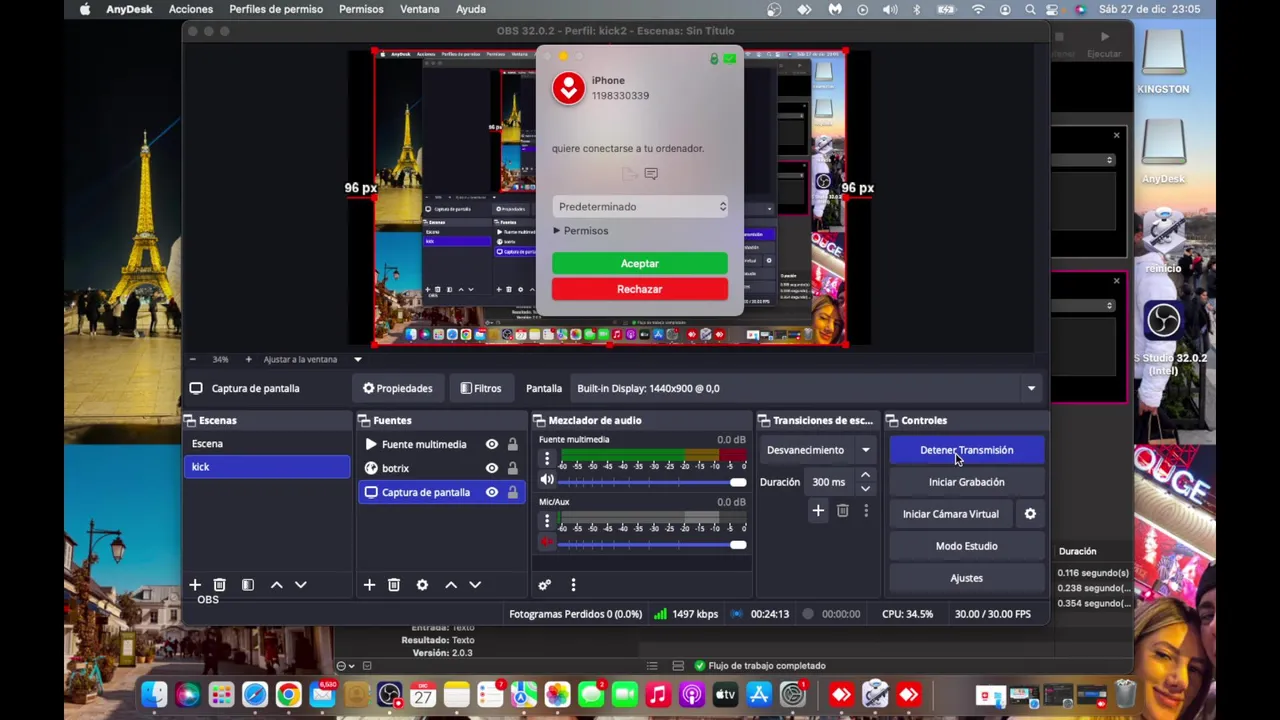This screenshot has height=720, width=1280.
Task: Move source down in Fuentes panel
Action: coord(475,585)
